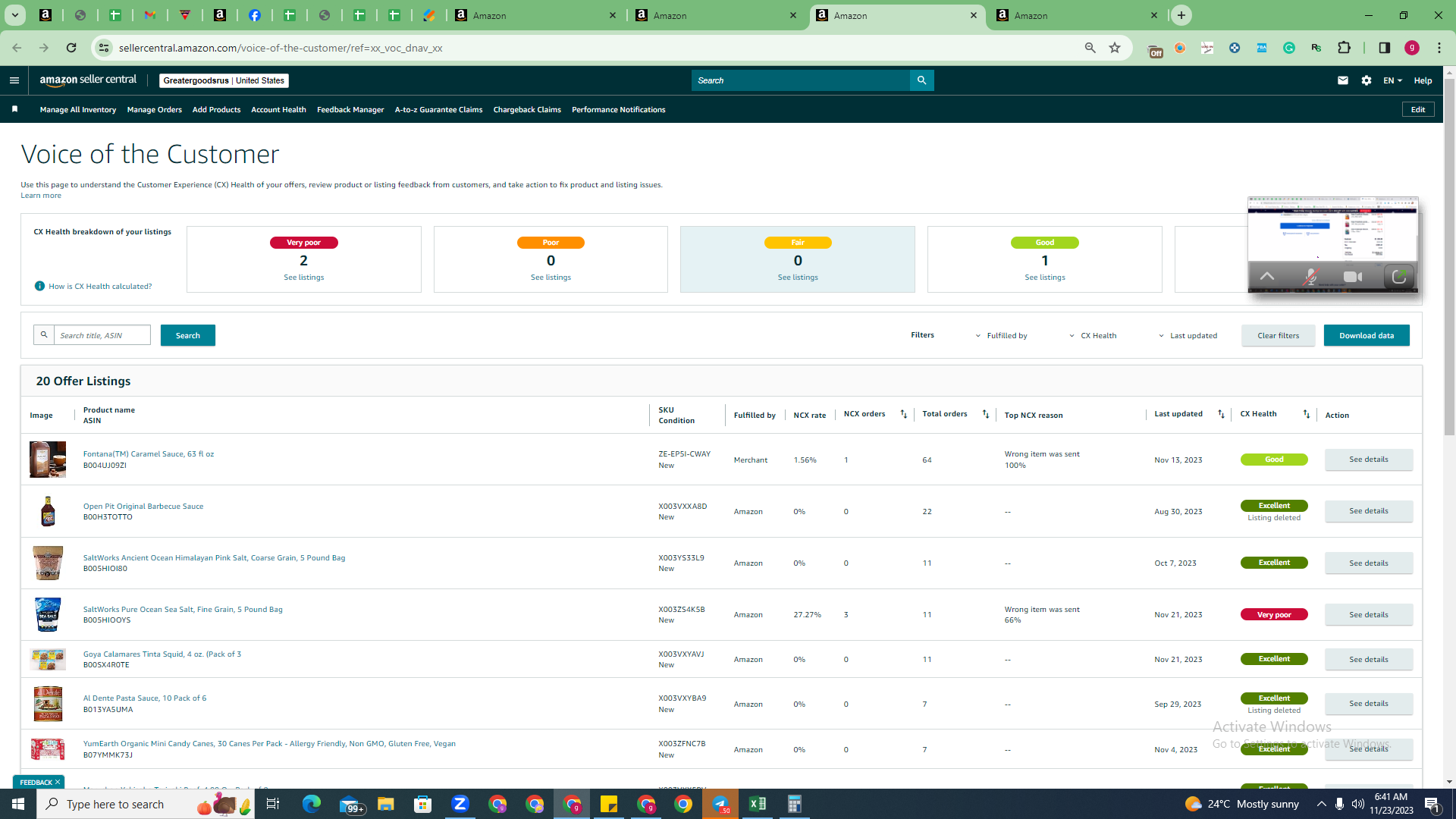Click Fontana Caramel Sauce product thumbnail

tap(47, 460)
